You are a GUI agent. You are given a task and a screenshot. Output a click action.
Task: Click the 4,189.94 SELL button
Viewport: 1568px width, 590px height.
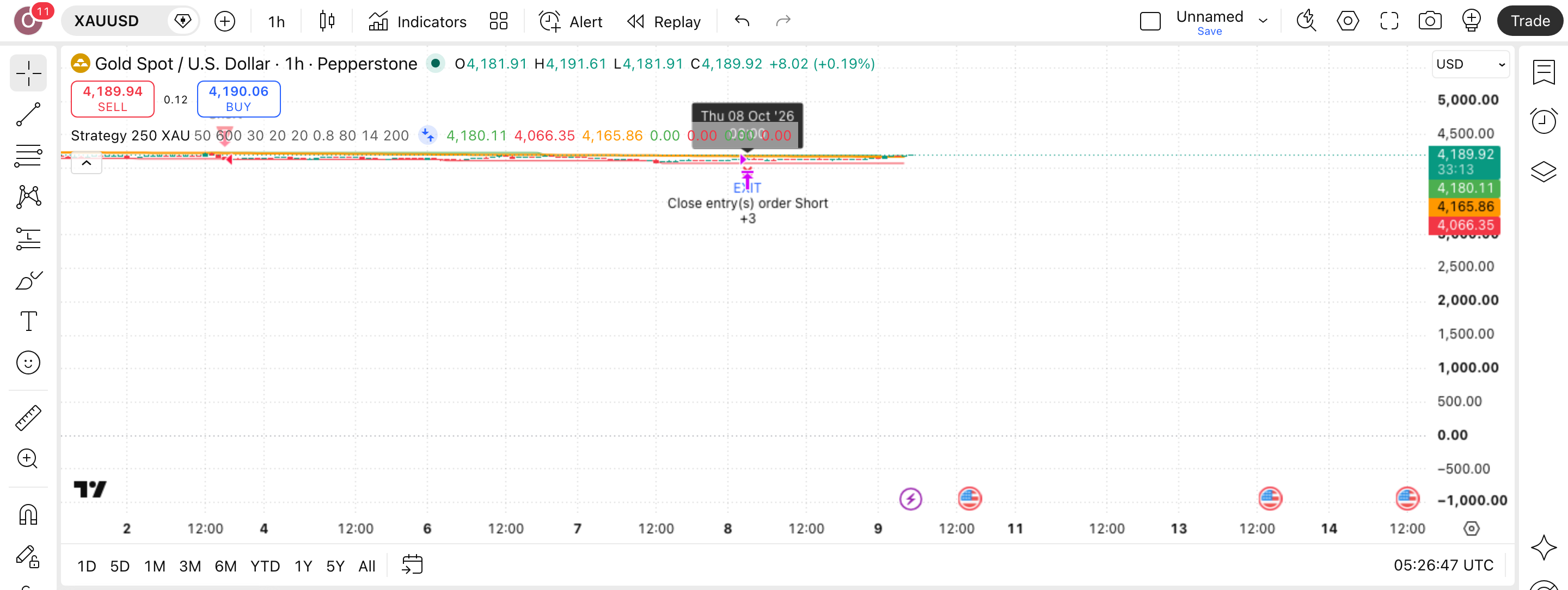[x=113, y=99]
